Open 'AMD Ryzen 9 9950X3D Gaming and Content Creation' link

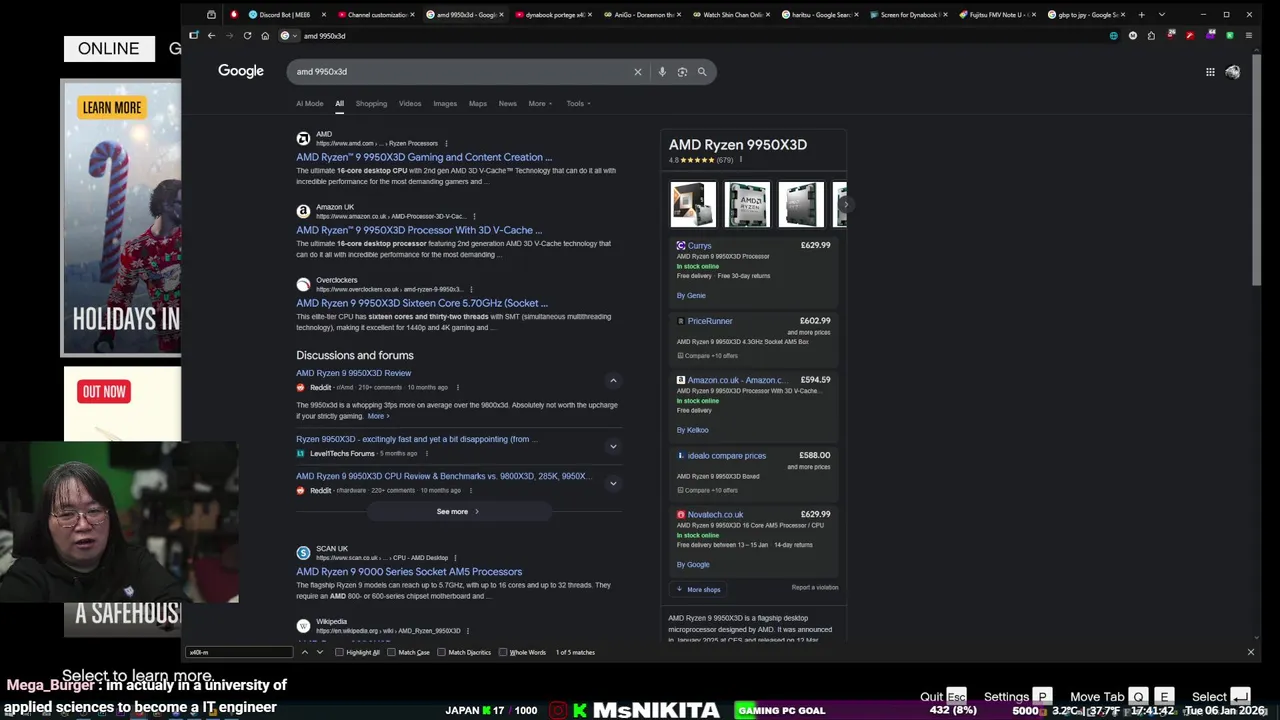[424, 157]
